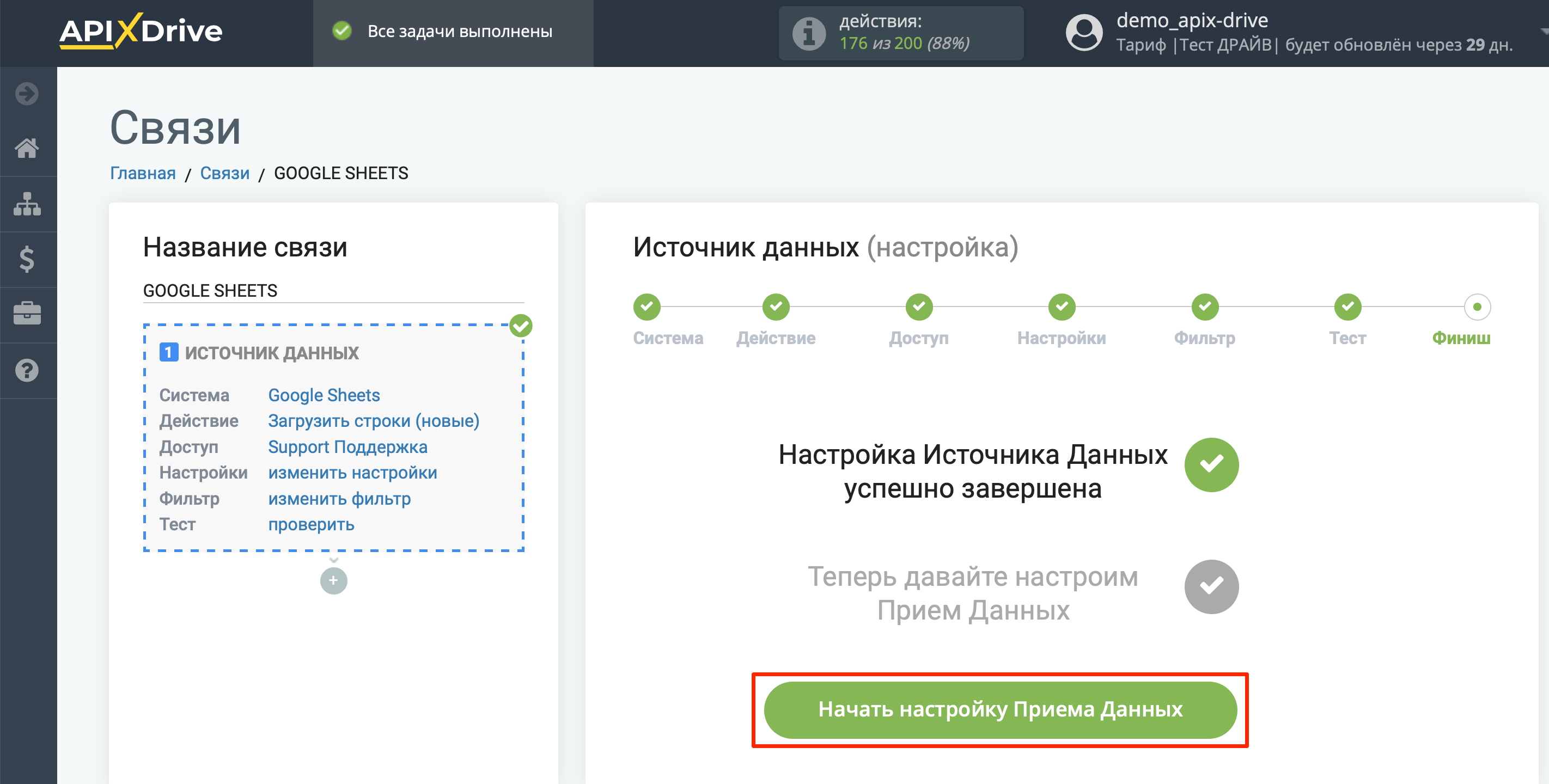The image size is (1549, 784).
Task: Click the Support Поддержка access link
Action: click(347, 446)
